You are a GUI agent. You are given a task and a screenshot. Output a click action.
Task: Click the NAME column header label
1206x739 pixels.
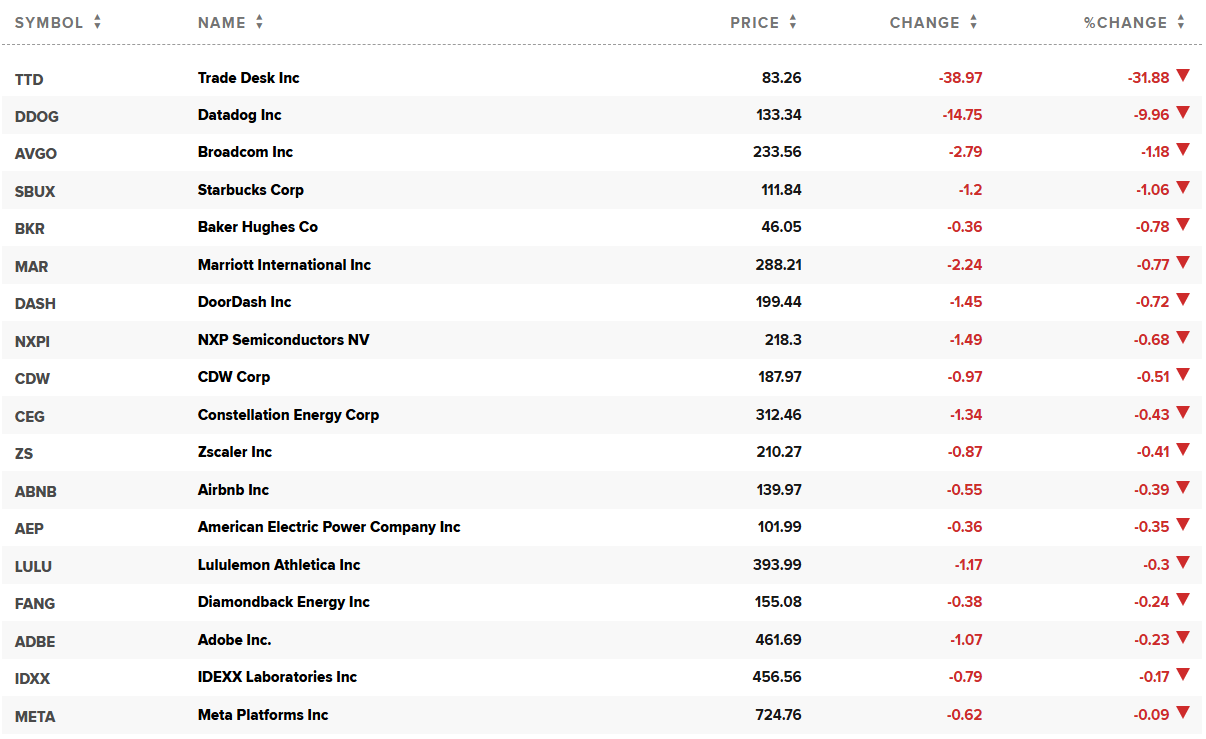pyautogui.click(x=222, y=22)
